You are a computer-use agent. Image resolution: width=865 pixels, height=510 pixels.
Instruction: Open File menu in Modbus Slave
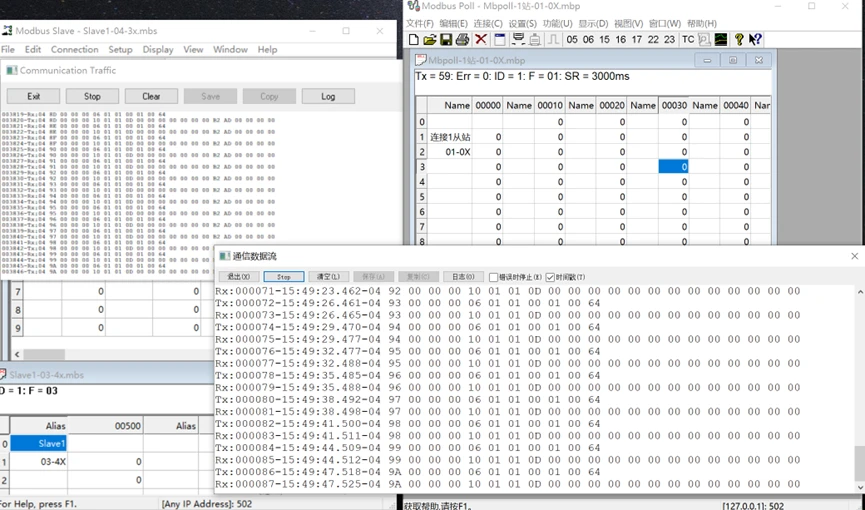(x=8, y=50)
